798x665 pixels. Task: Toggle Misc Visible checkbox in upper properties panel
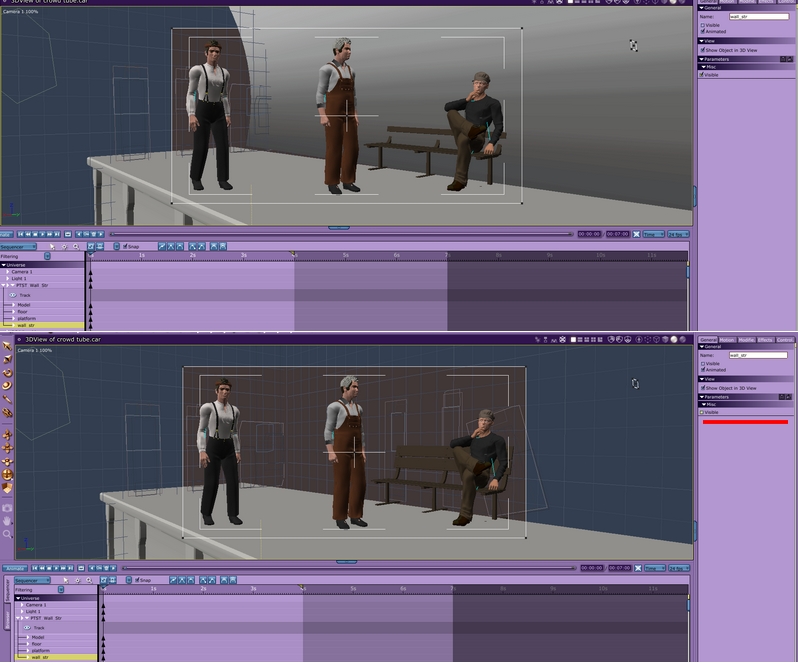coord(702,74)
